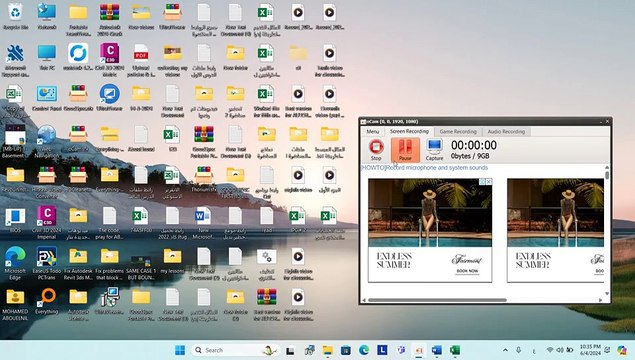The width and height of the screenshot is (635, 360).
Task: Open Word from the taskbar
Action: click(437, 350)
